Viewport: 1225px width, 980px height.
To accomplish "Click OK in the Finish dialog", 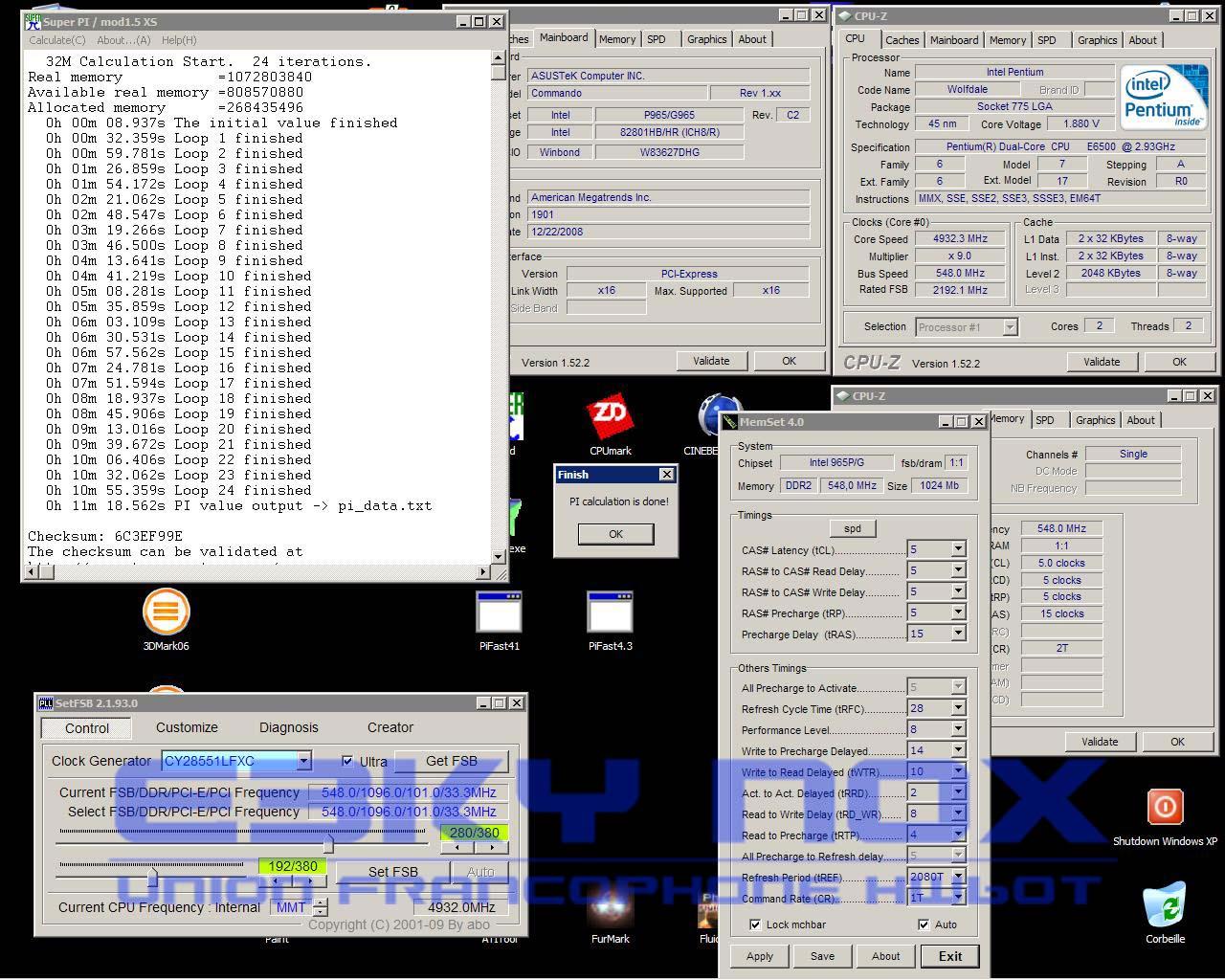I will coord(615,534).
